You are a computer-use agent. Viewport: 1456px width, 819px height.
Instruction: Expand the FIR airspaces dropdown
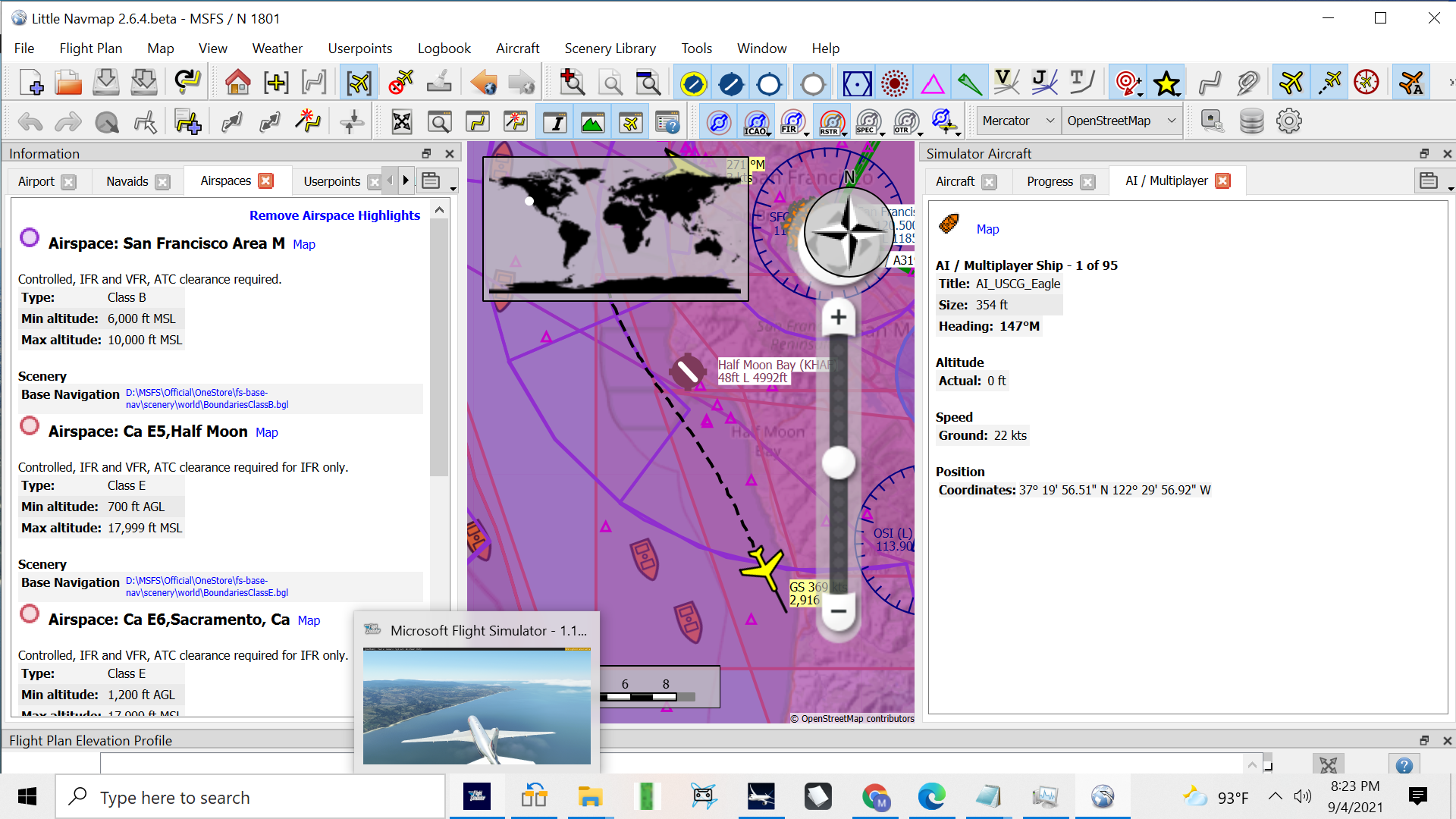tap(807, 133)
